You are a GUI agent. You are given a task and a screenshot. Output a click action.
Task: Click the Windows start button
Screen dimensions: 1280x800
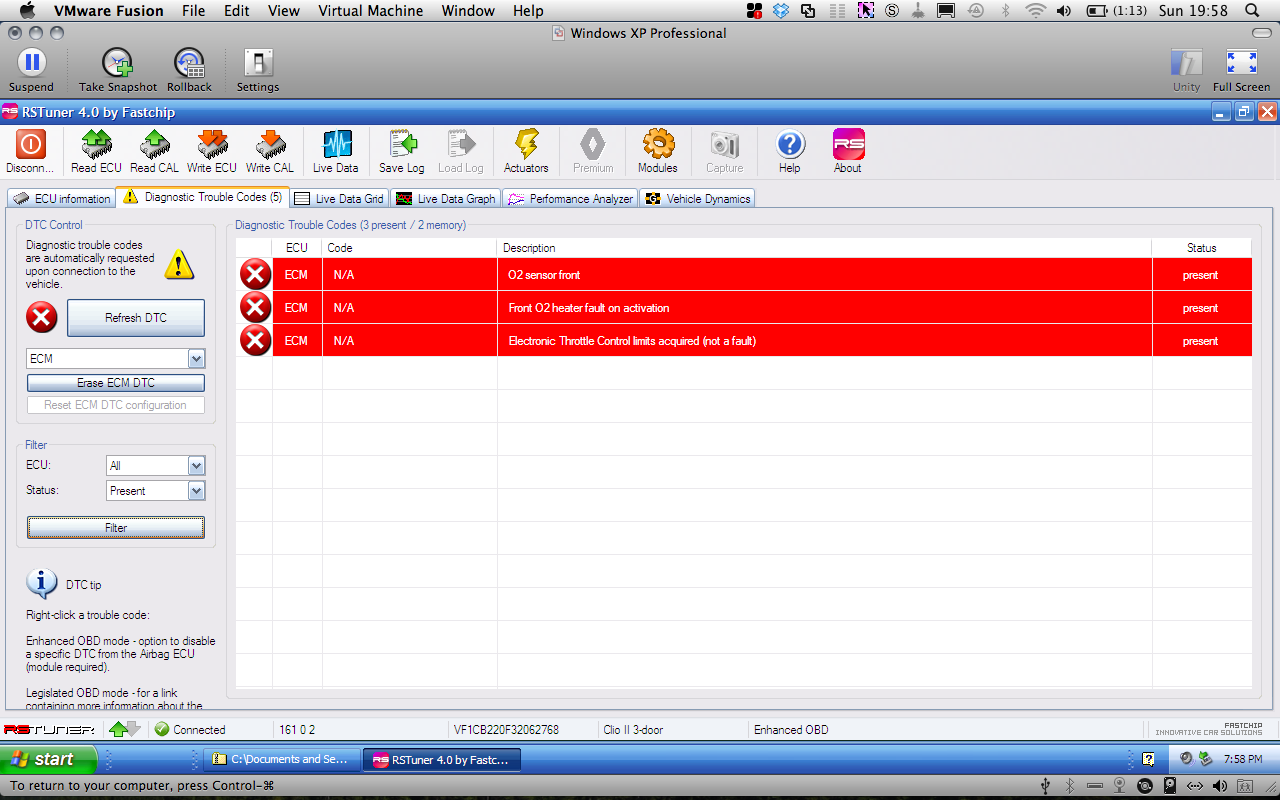pyautogui.click(x=49, y=759)
